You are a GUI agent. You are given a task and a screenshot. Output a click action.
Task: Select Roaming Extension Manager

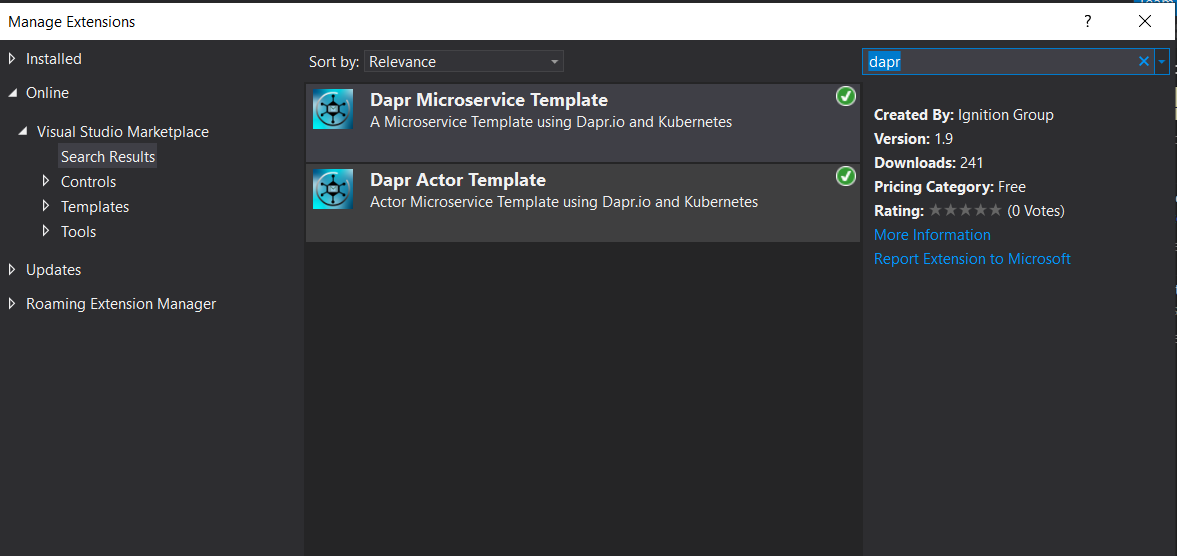[121, 304]
